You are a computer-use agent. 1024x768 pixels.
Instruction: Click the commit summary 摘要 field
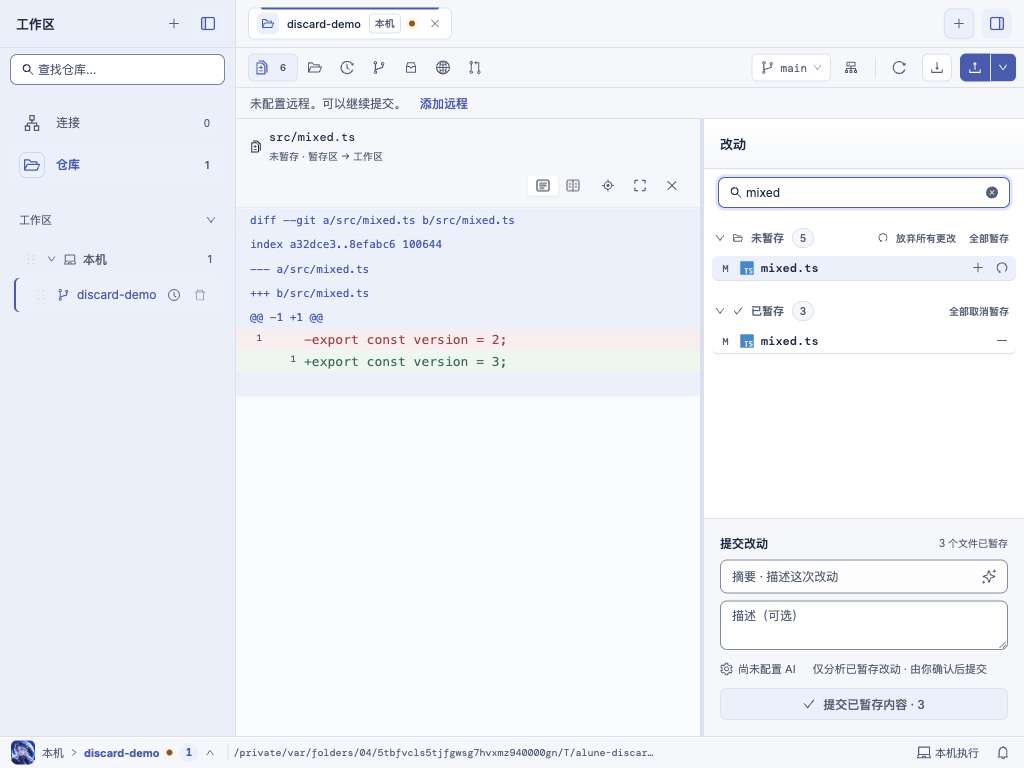(x=863, y=577)
